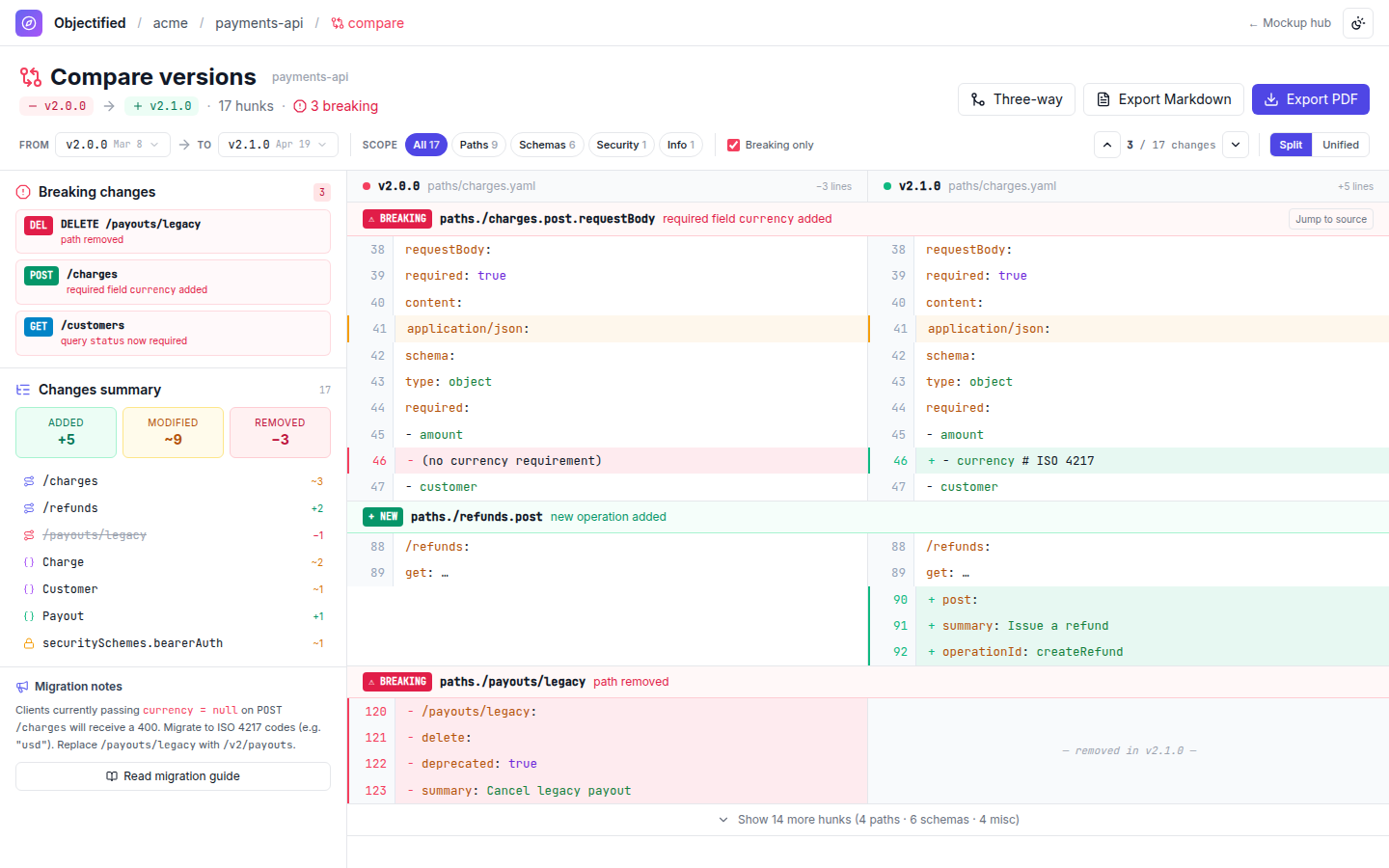Open the Read migration guide button
Viewport: 1389px width, 868px height.
pyautogui.click(x=173, y=776)
